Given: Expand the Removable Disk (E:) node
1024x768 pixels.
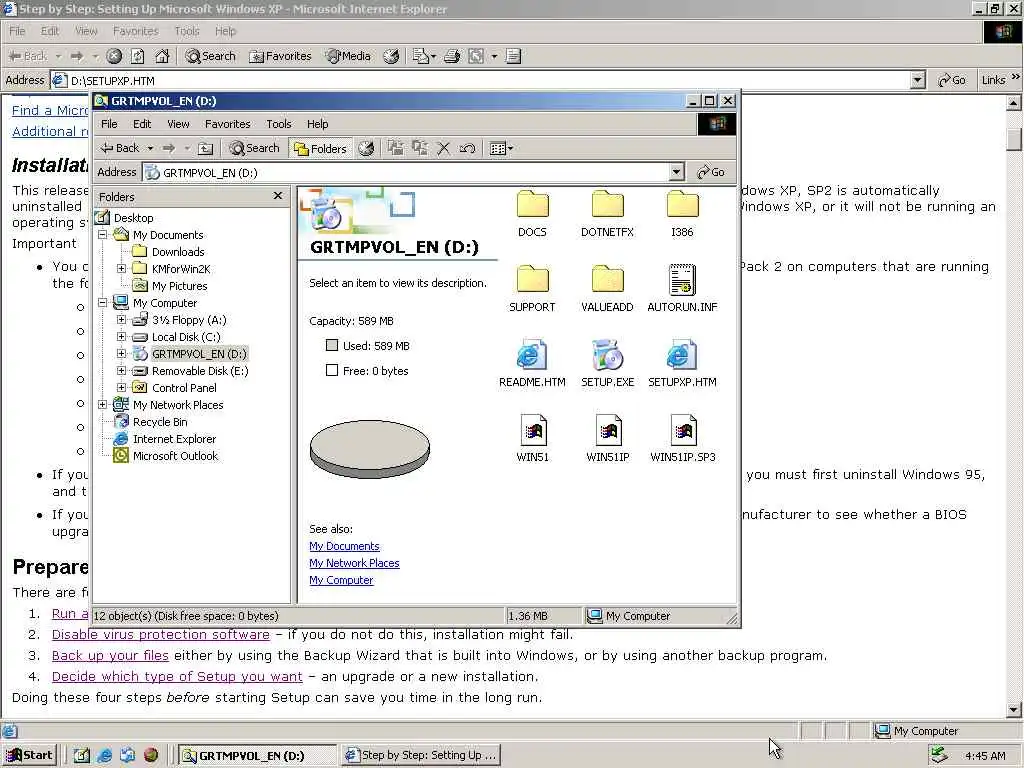Looking at the screenshot, I should (x=121, y=370).
